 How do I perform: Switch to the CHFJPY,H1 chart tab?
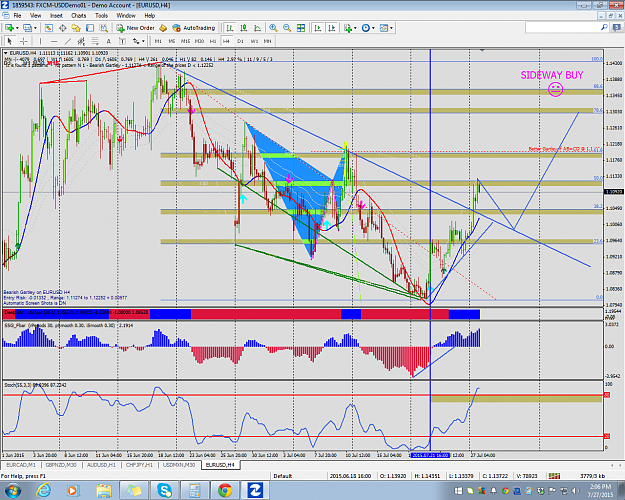[139, 465]
